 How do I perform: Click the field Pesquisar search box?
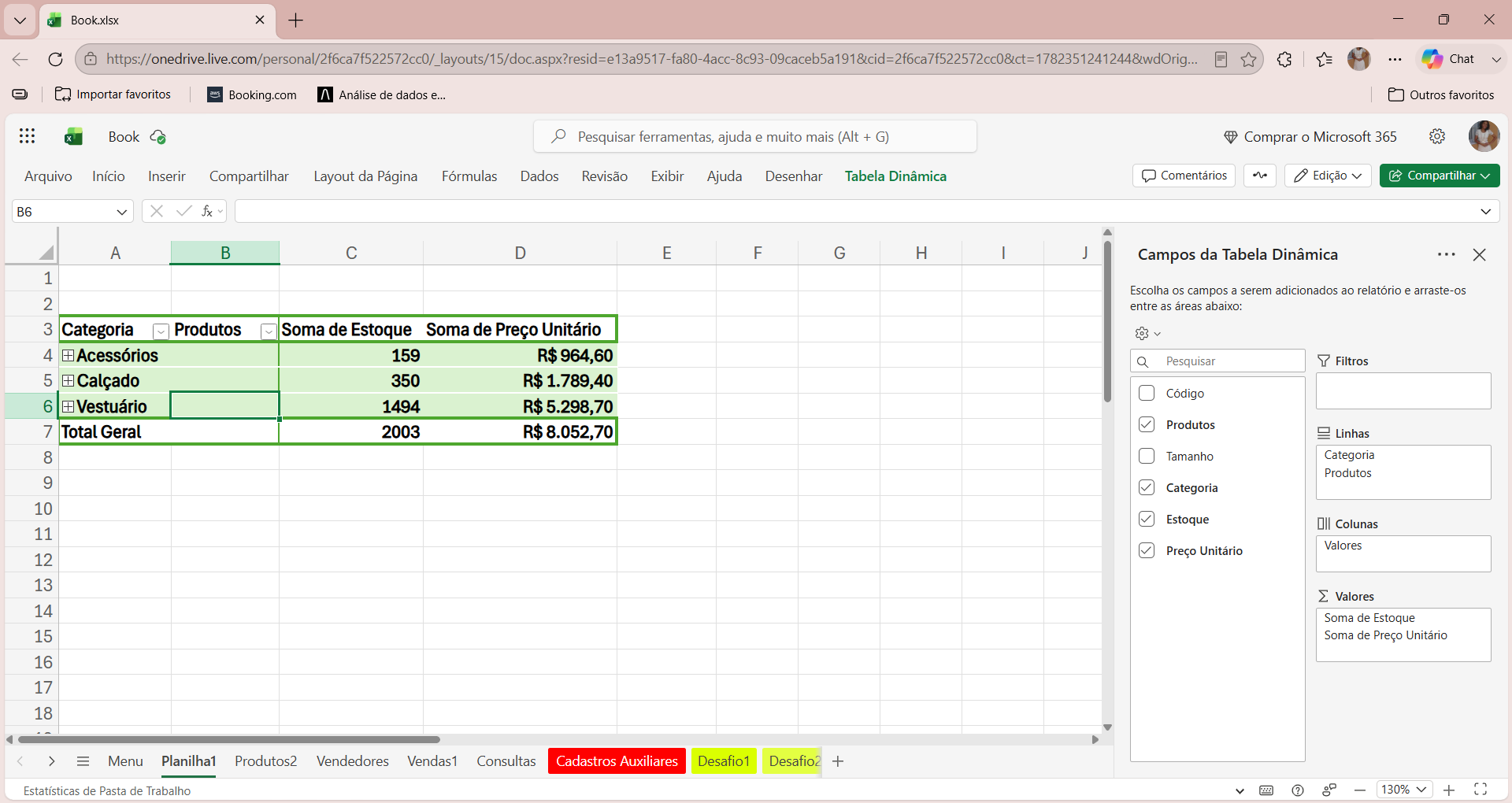tap(1217, 361)
